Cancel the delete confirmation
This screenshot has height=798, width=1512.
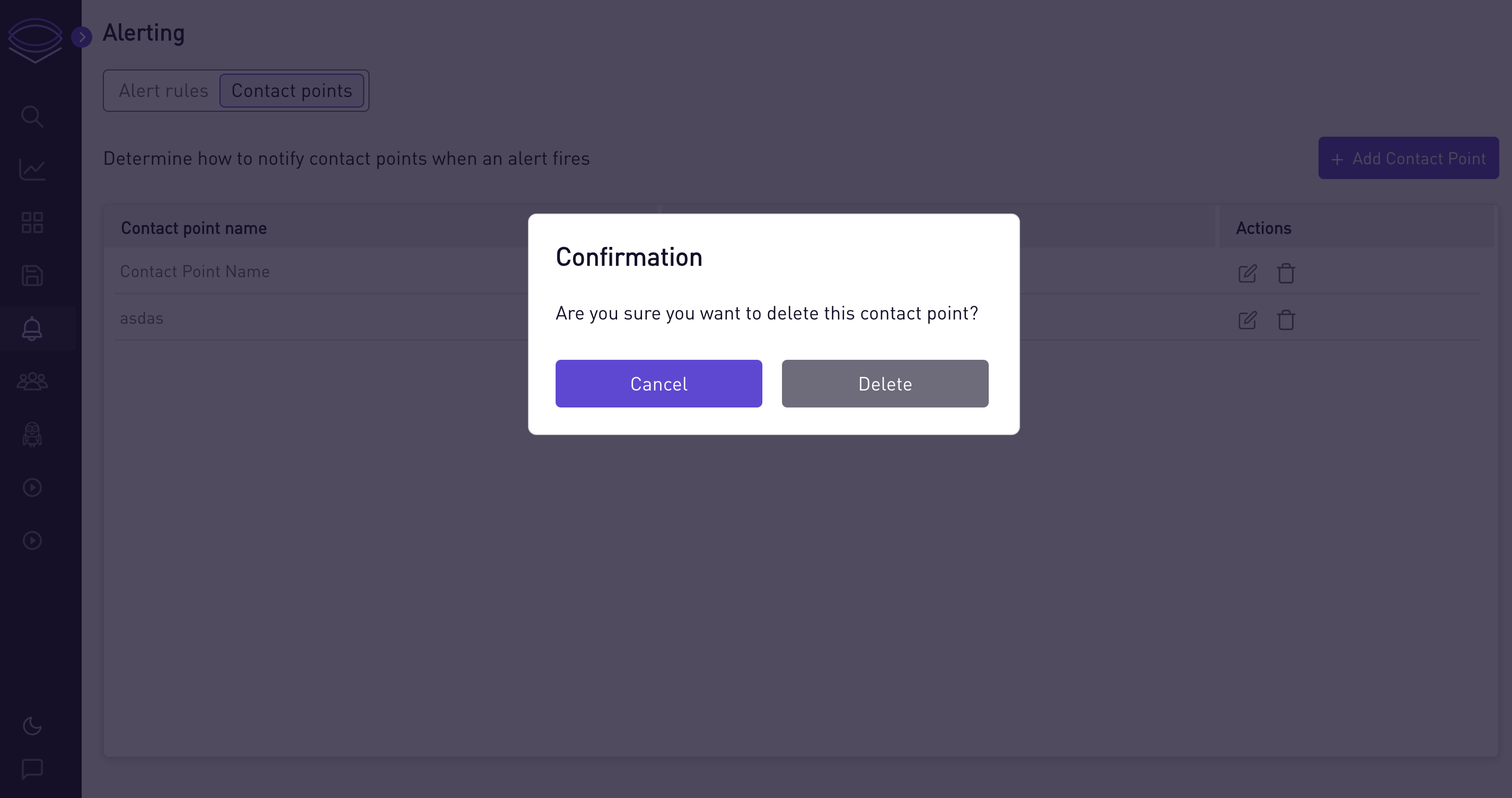[x=658, y=383]
